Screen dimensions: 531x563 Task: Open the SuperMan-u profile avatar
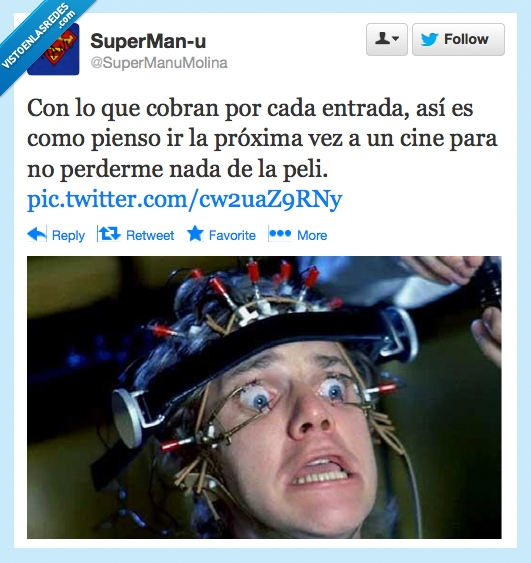(53, 49)
